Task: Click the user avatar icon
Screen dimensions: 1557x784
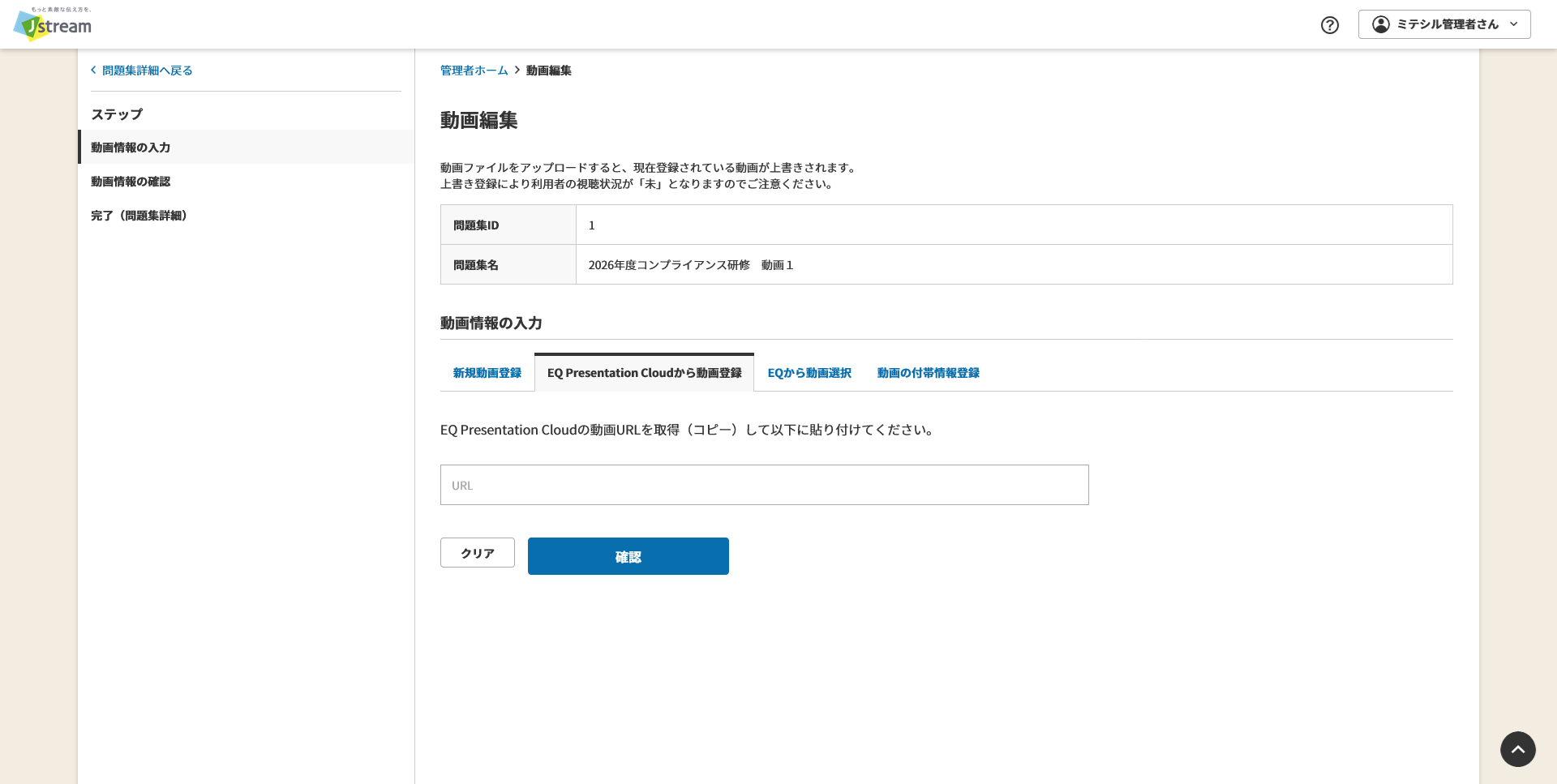Action: click(1380, 24)
